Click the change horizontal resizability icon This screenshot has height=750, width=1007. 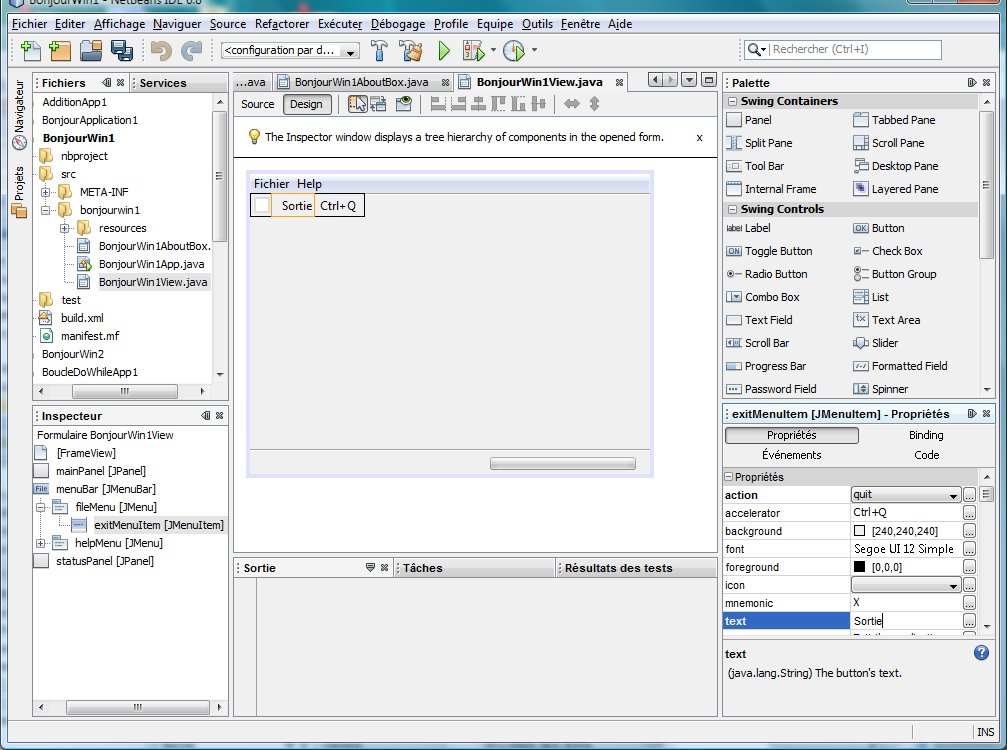pos(572,103)
